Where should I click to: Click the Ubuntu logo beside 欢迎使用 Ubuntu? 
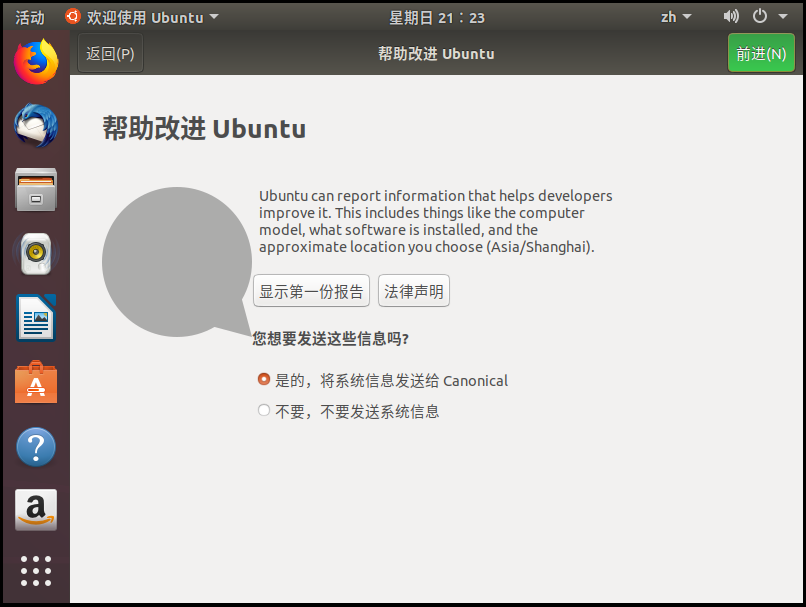point(72,16)
